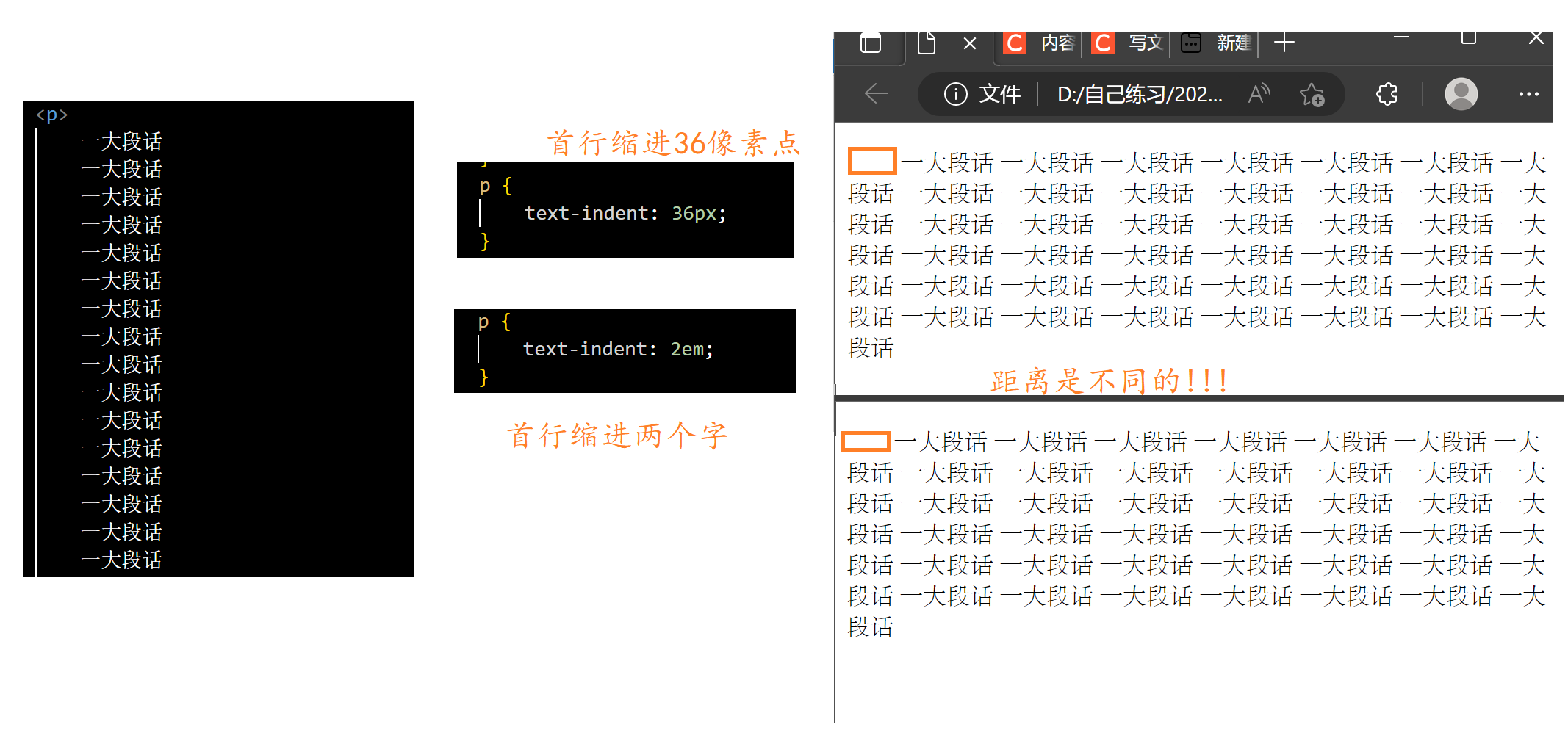The image size is (1568, 730).
Task: View site information via the info icon
Action: 955,94
